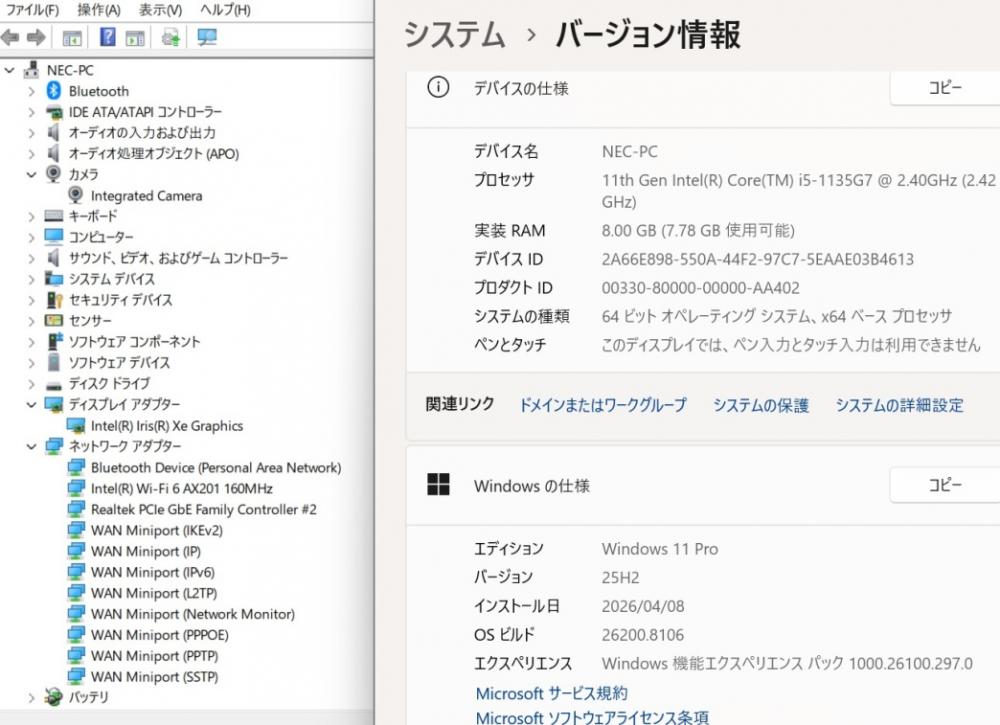
Task: Select WAN Miniport (IPv6) entry
Action: 152,573
